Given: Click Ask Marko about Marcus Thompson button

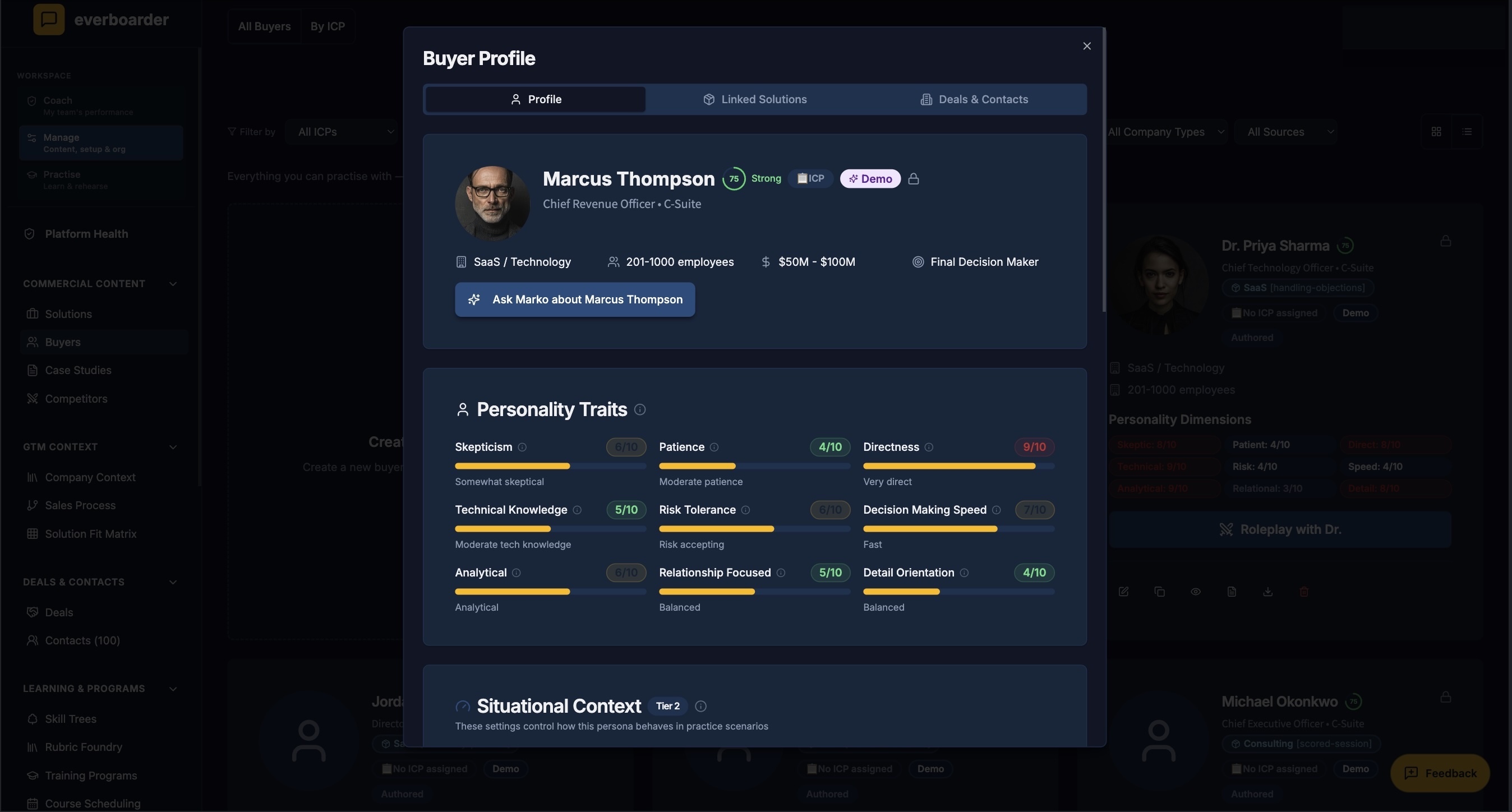Looking at the screenshot, I should (x=575, y=300).
